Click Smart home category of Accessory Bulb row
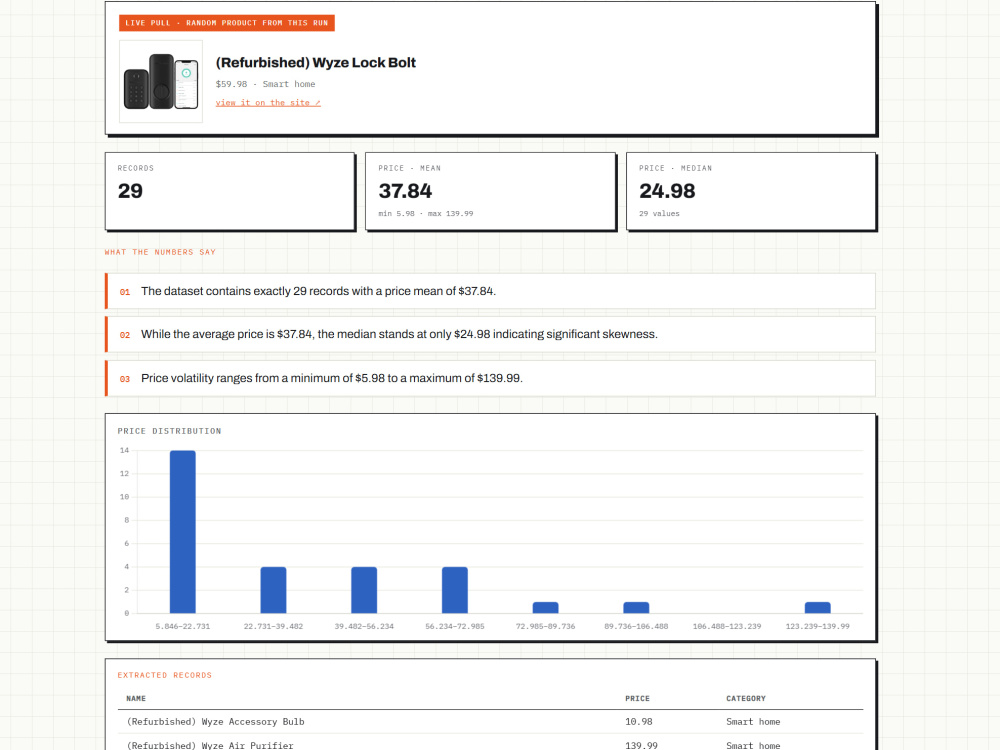This screenshot has height=750, width=1000. point(753,722)
